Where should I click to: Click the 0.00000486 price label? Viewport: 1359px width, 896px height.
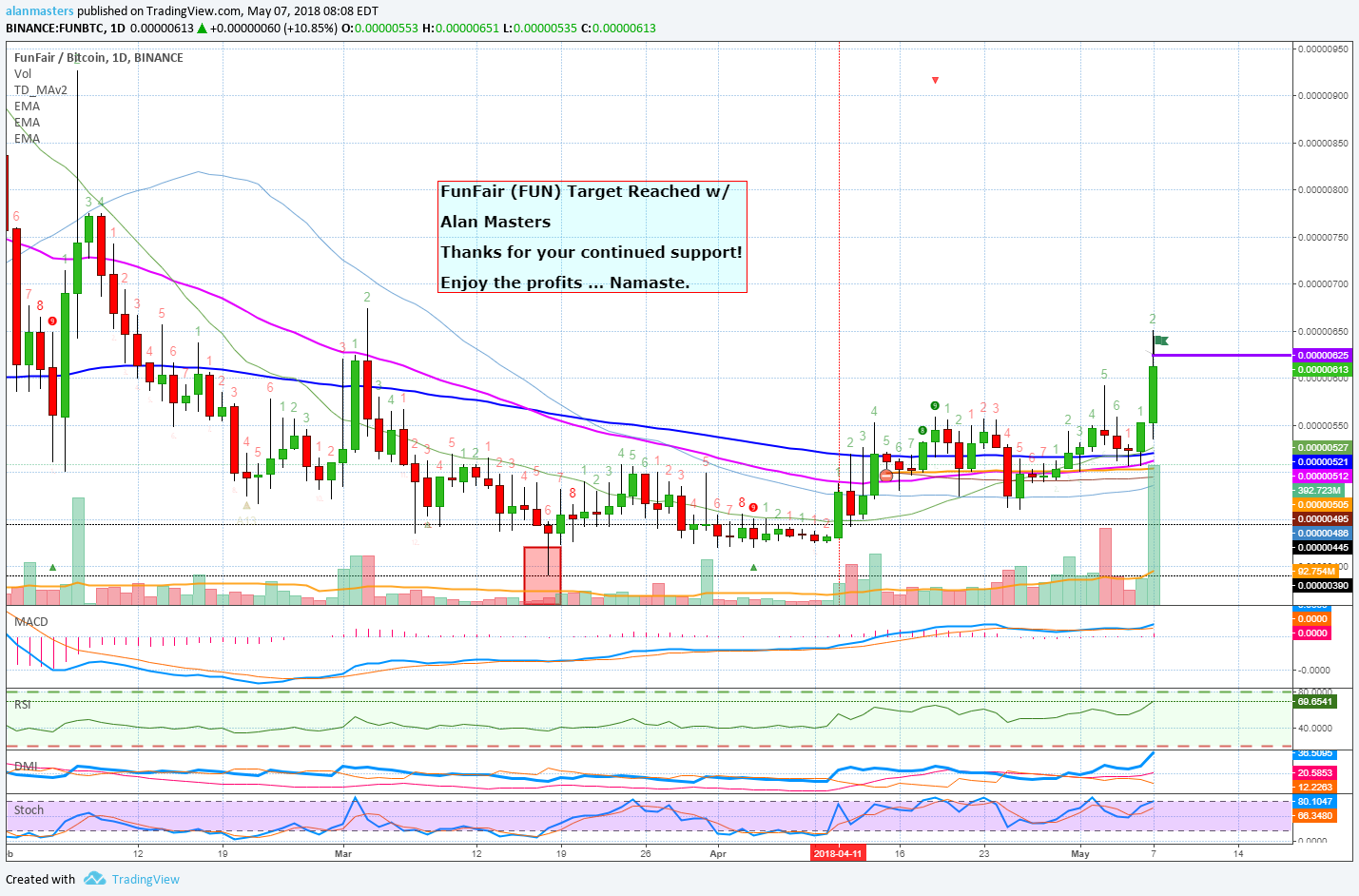1323,533
